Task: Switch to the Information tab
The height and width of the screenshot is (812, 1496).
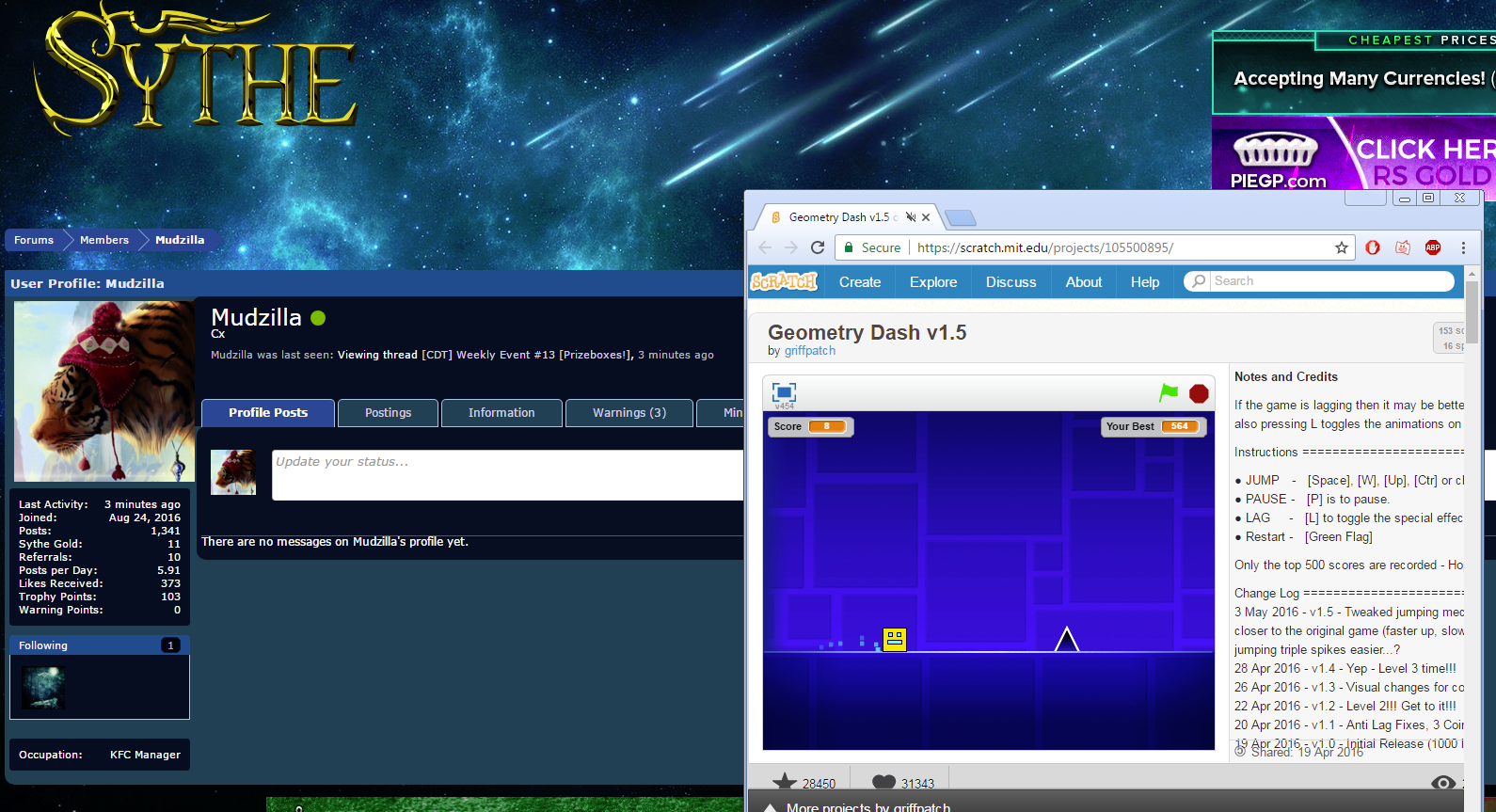Action: click(x=501, y=412)
